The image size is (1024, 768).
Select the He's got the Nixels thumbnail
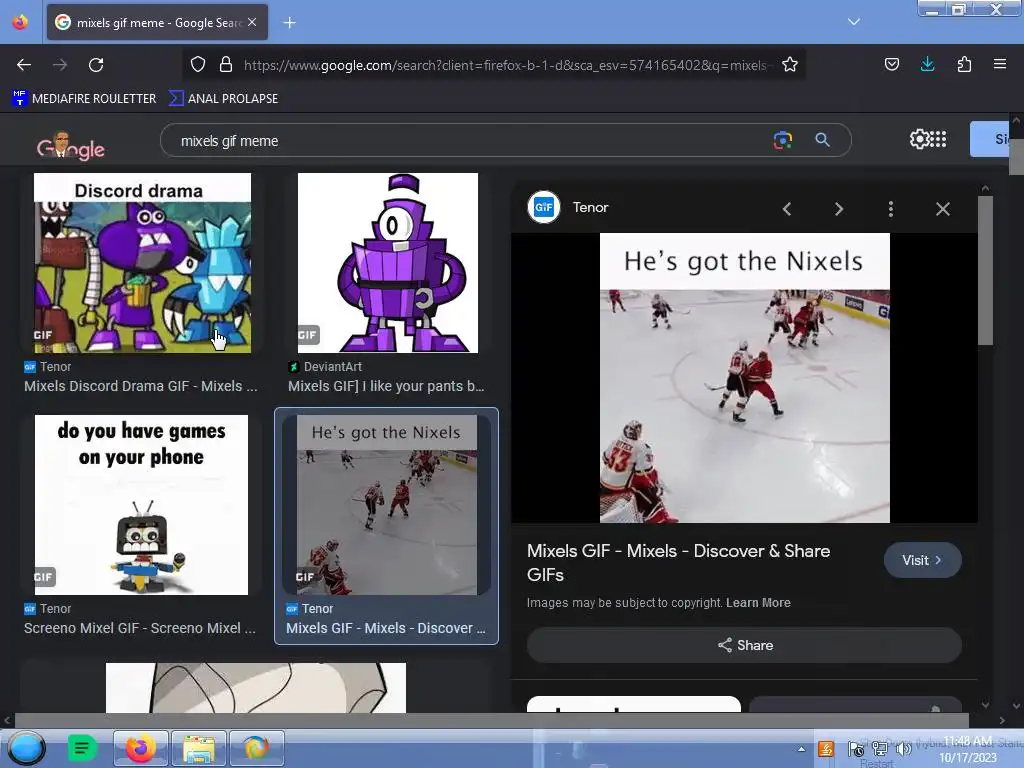pyautogui.click(x=387, y=505)
